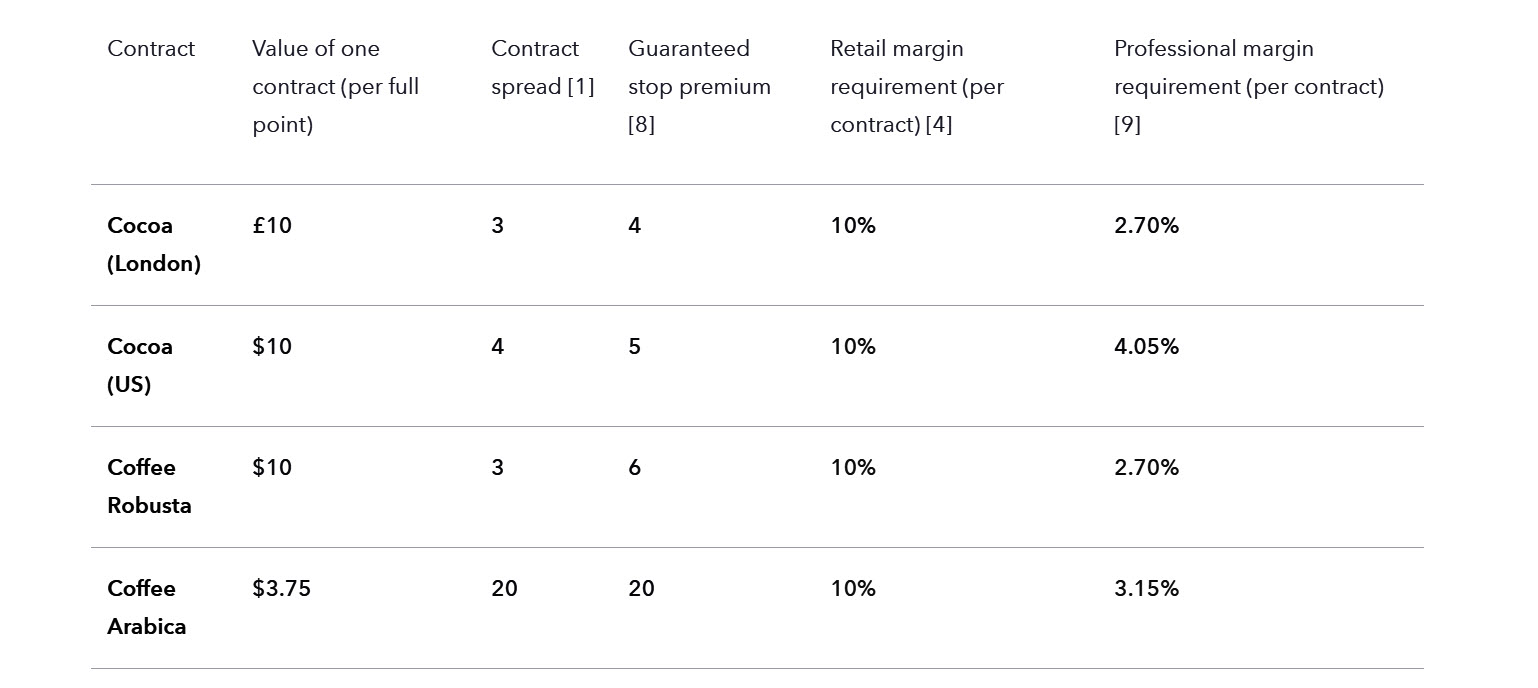Click Cocoa (US) contract spread value 4
The image size is (1538, 688).
(x=497, y=347)
